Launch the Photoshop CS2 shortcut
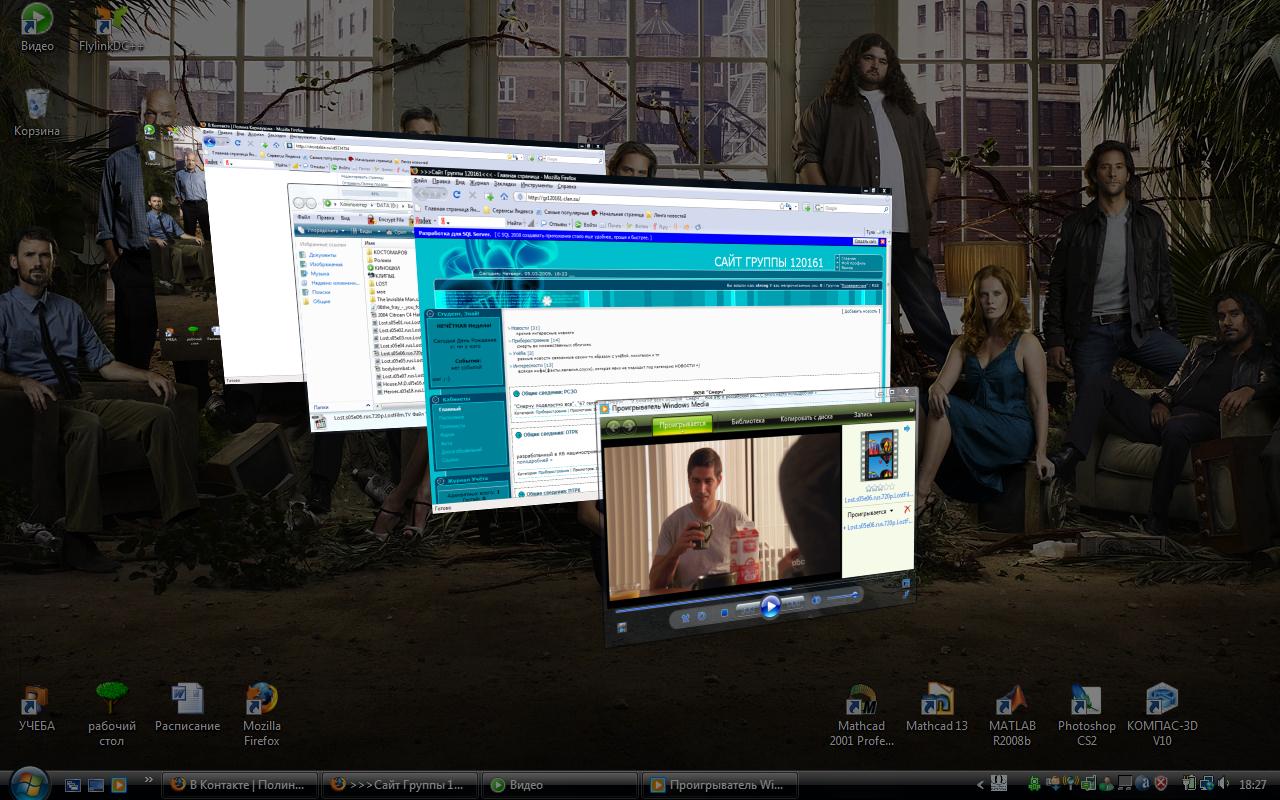 click(1086, 715)
